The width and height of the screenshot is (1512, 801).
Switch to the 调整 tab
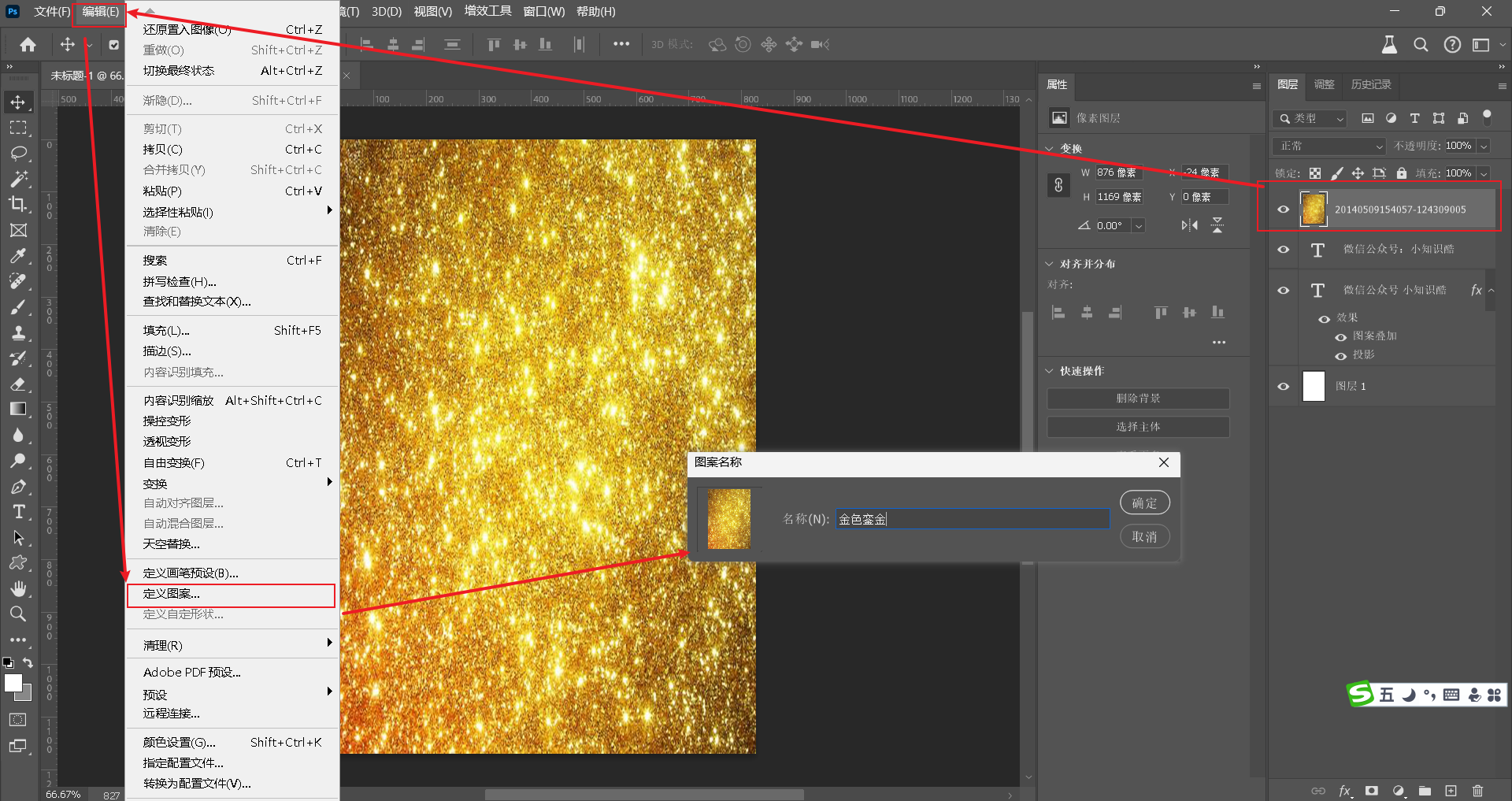(1324, 84)
